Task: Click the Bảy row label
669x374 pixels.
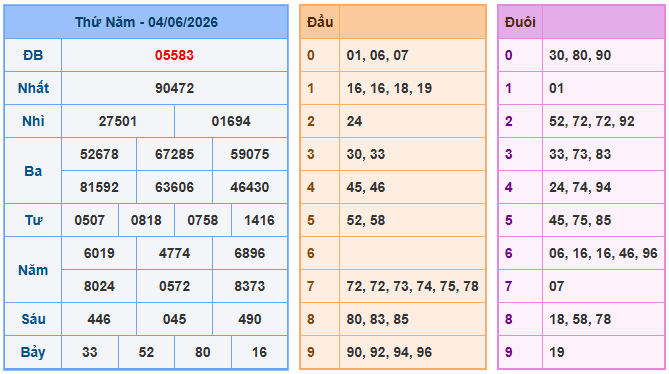Action: 33,352
